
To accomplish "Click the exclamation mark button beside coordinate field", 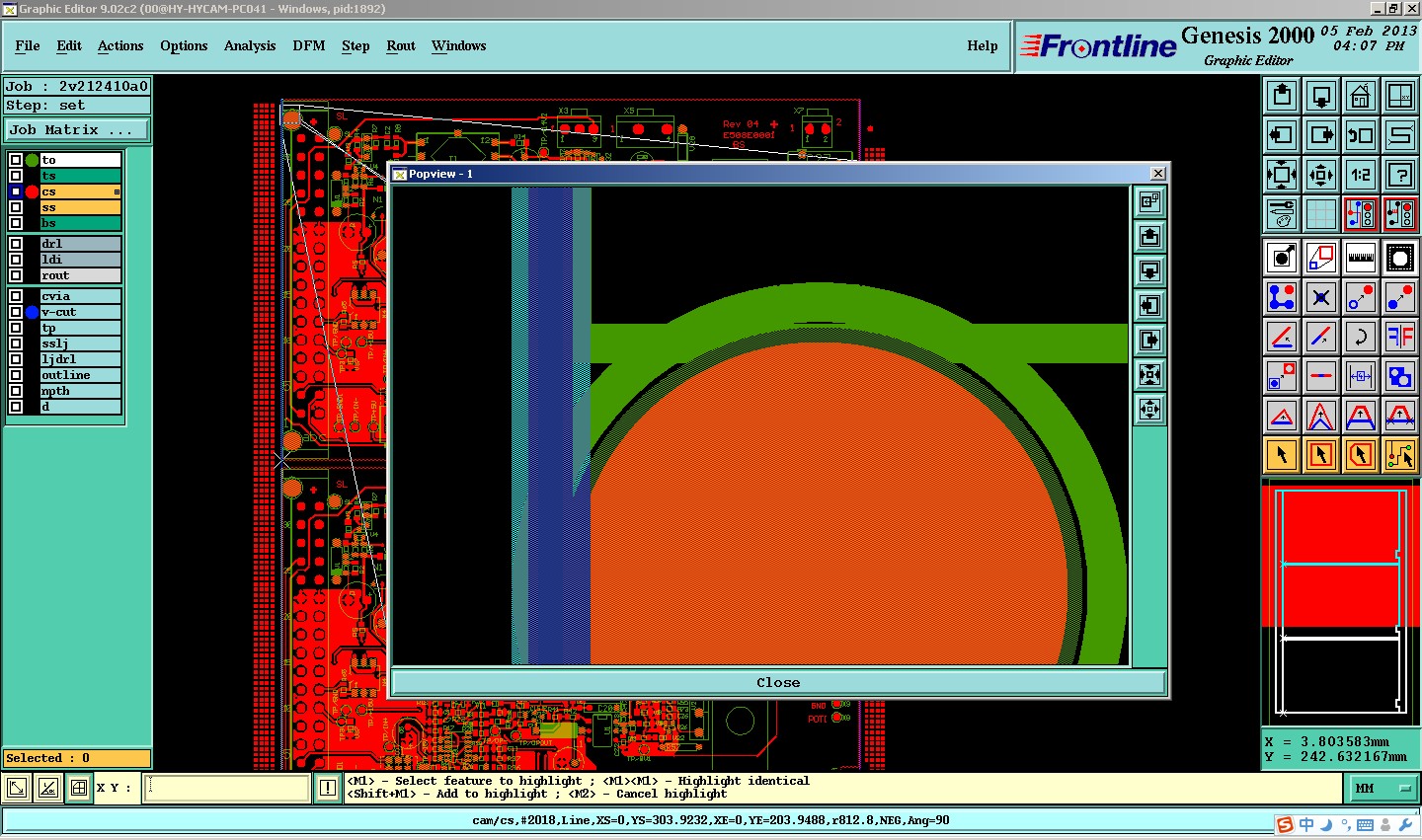I will (328, 788).
